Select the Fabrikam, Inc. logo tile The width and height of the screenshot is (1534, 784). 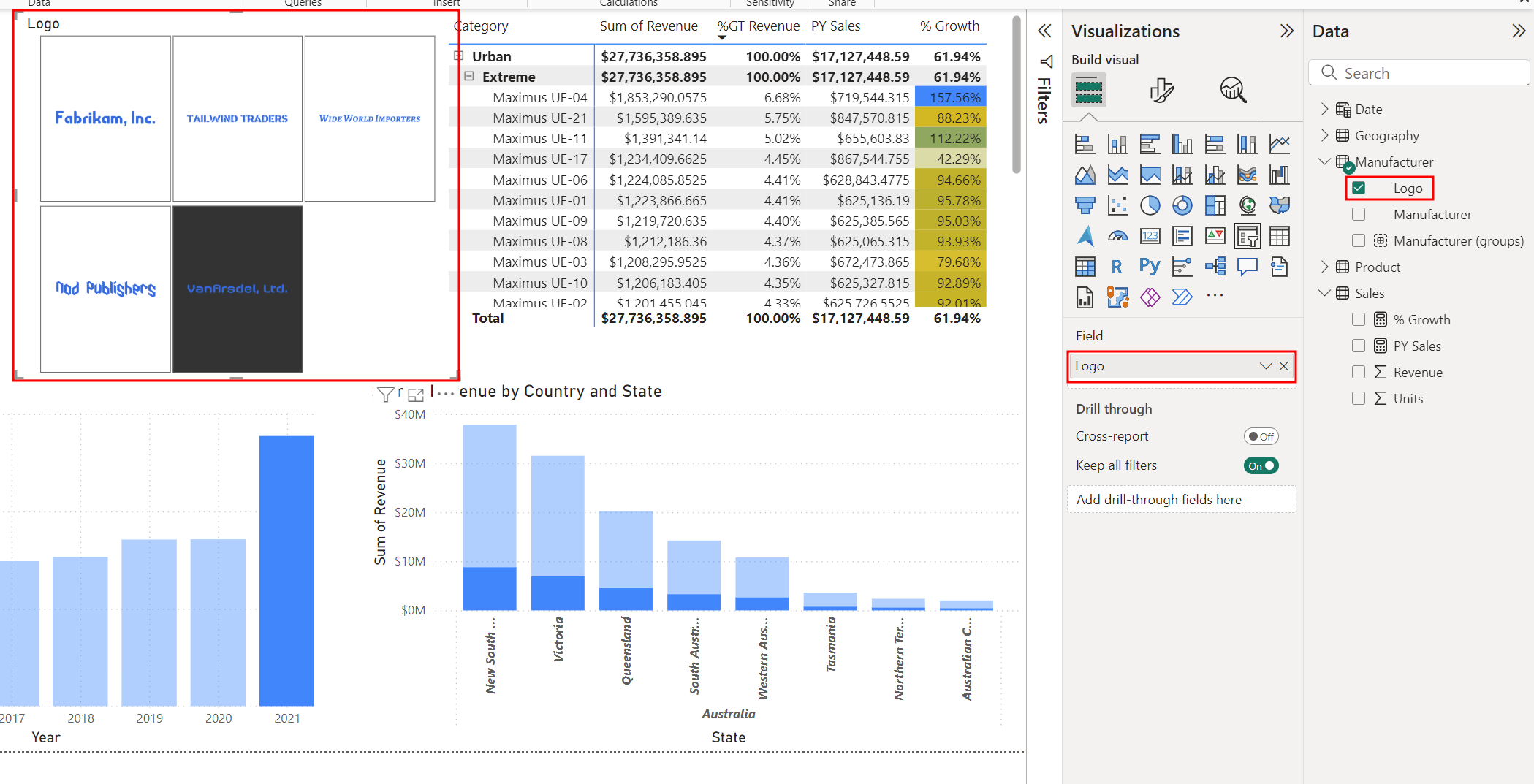pos(105,118)
